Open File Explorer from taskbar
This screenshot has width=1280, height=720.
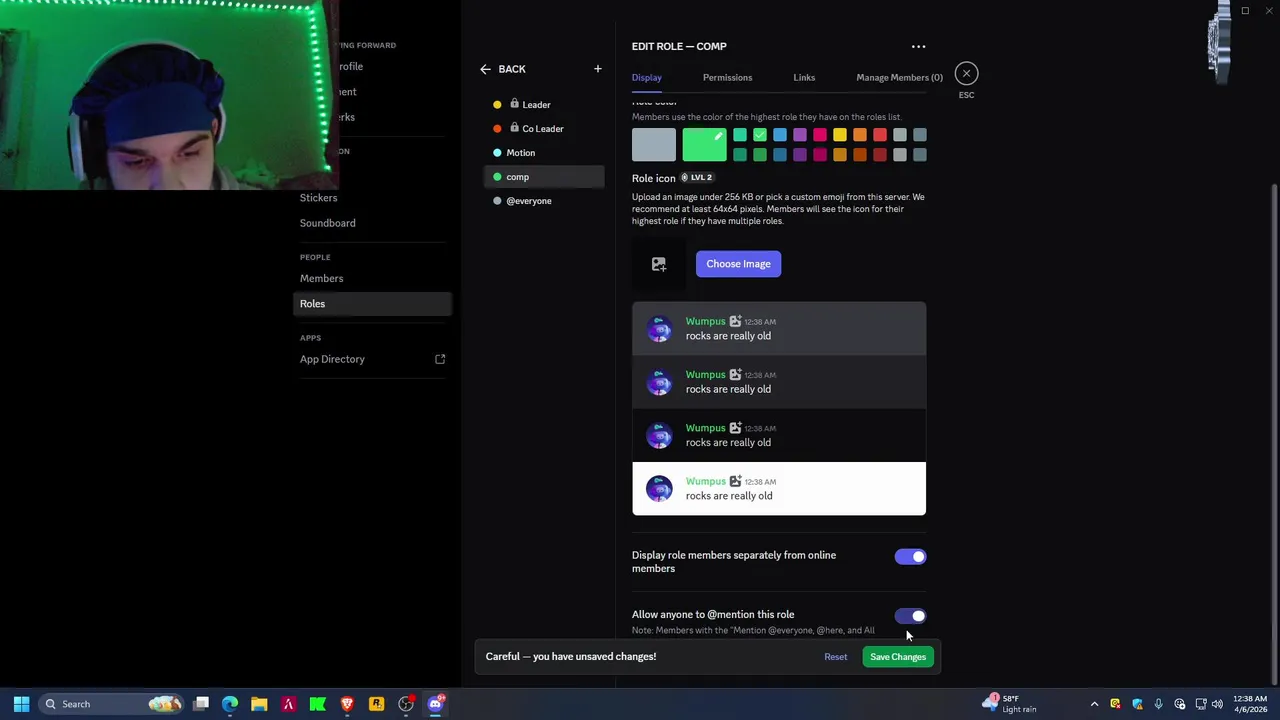(259, 704)
